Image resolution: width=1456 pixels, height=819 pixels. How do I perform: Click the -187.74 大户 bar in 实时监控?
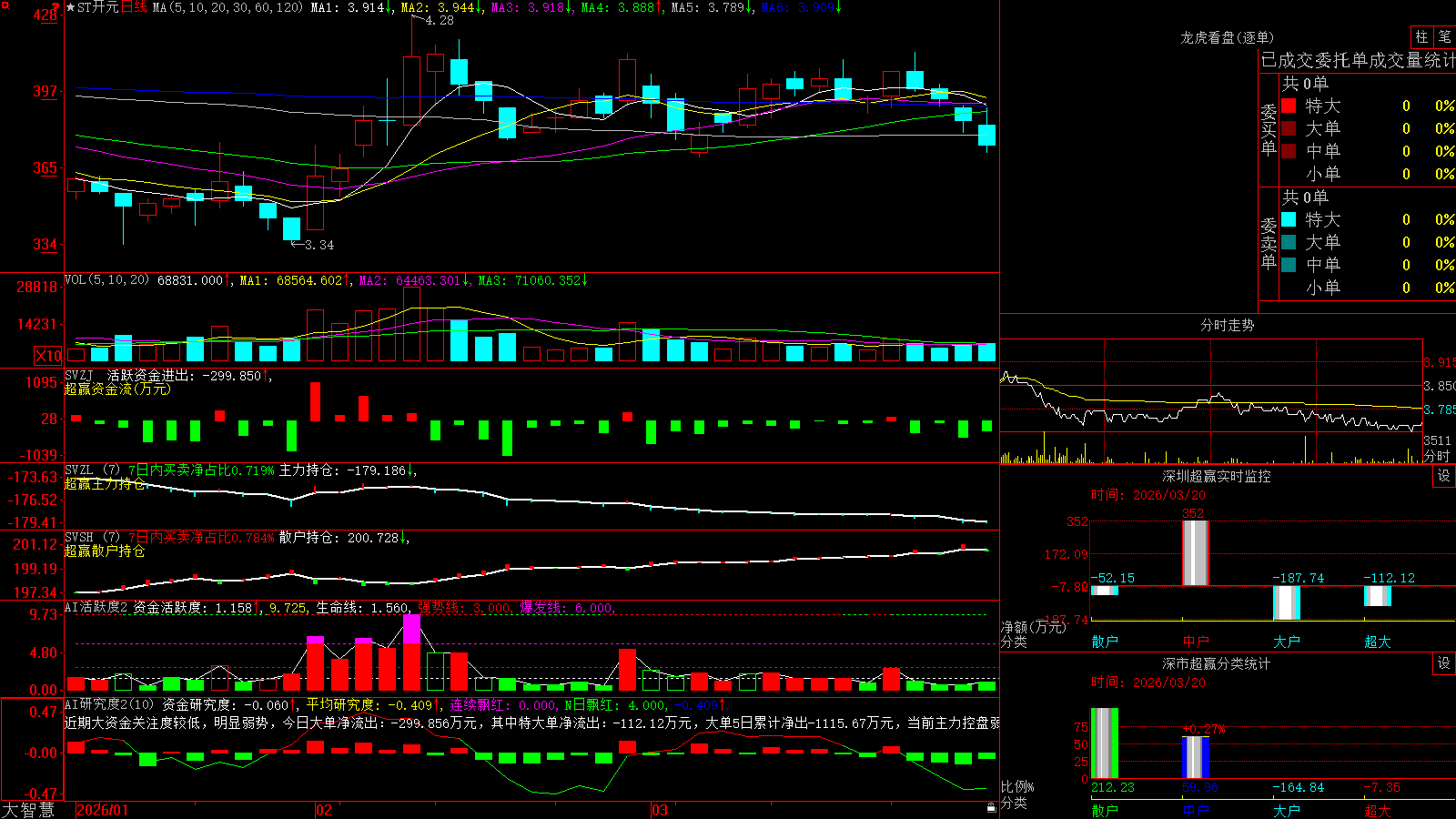pyautogui.click(x=1287, y=602)
